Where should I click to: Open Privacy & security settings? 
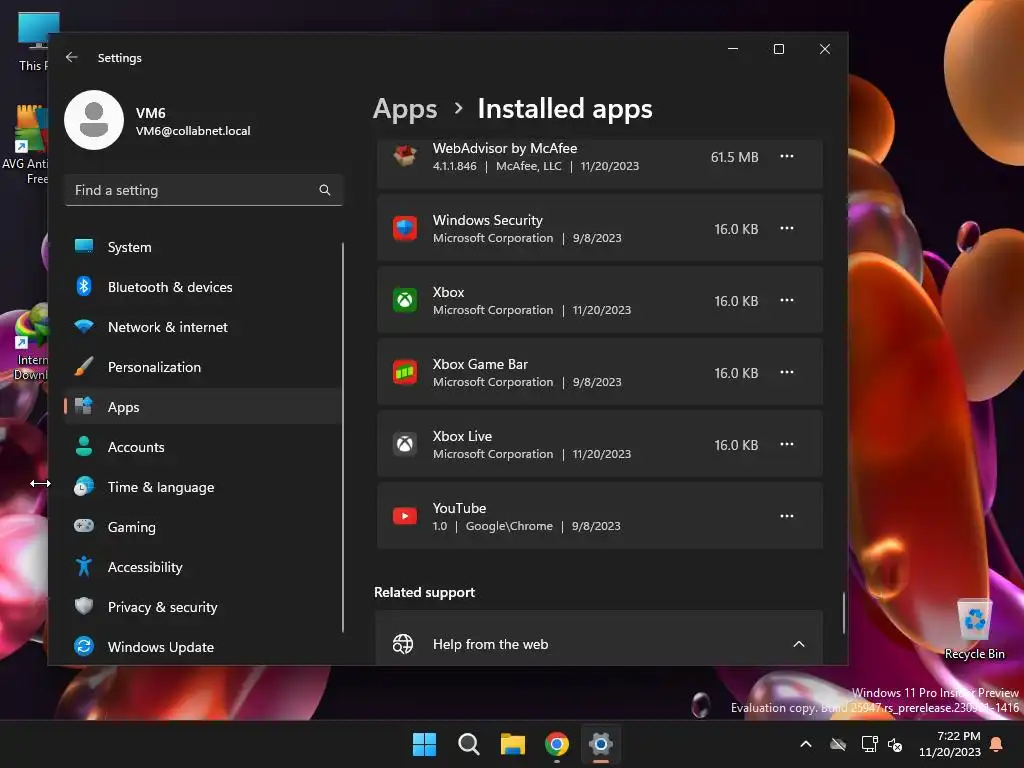[203, 607]
